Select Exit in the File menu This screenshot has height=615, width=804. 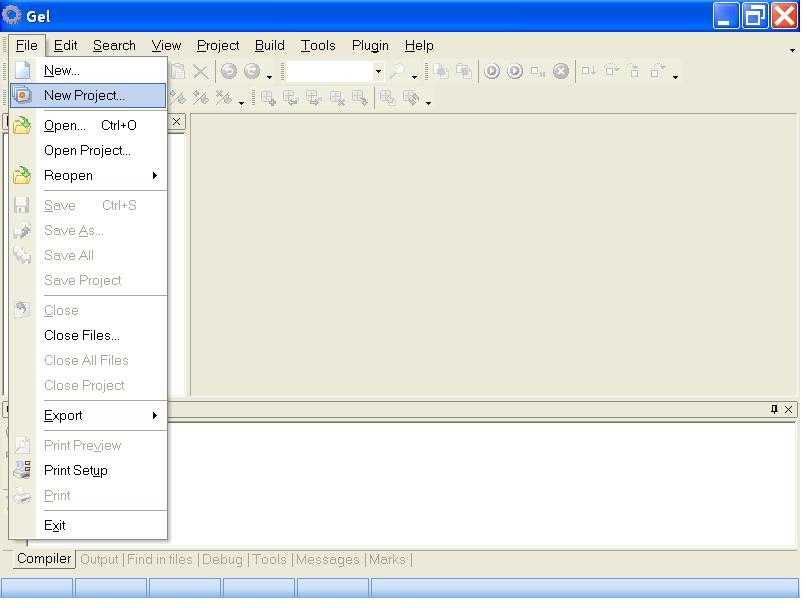click(x=55, y=526)
